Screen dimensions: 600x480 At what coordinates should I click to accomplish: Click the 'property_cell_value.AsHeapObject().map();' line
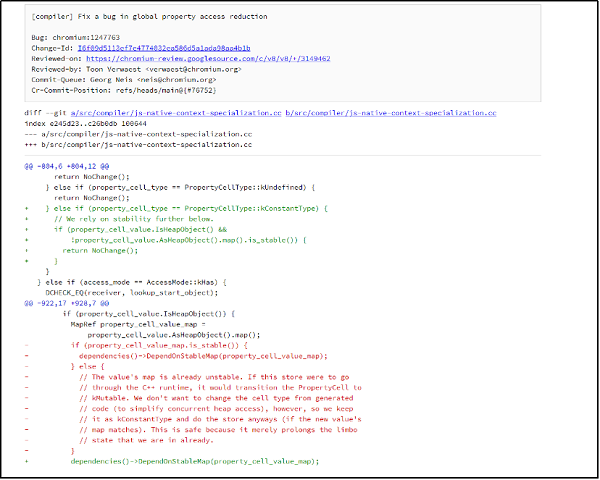[174, 335]
